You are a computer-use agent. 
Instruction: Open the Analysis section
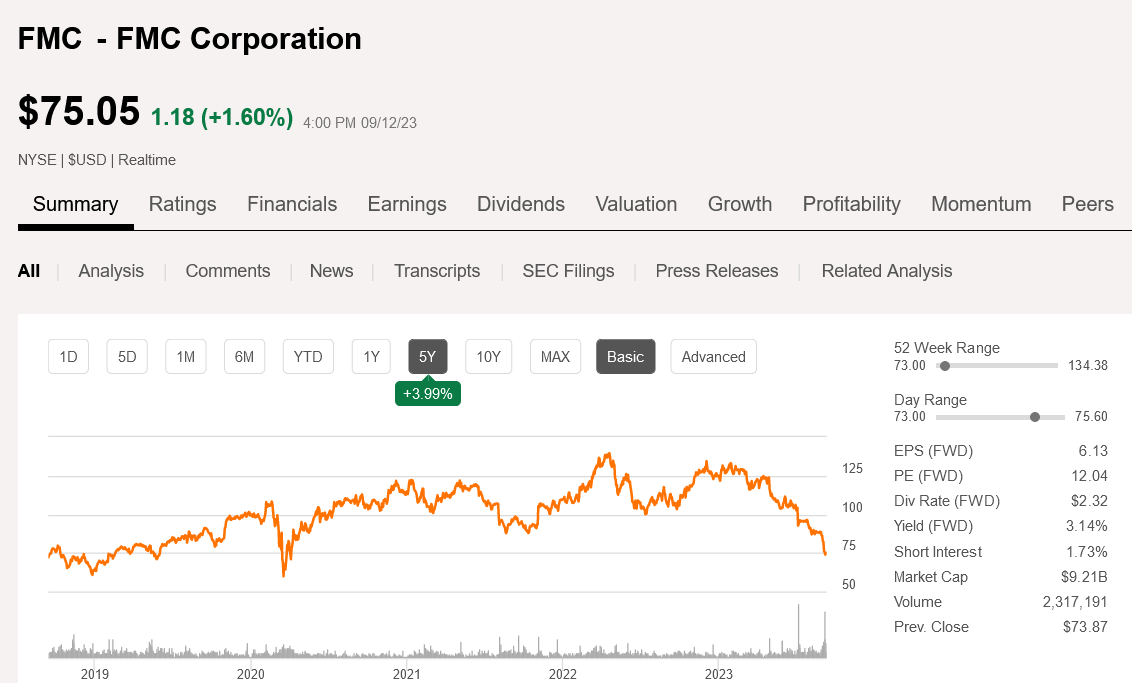[x=110, y=270]
